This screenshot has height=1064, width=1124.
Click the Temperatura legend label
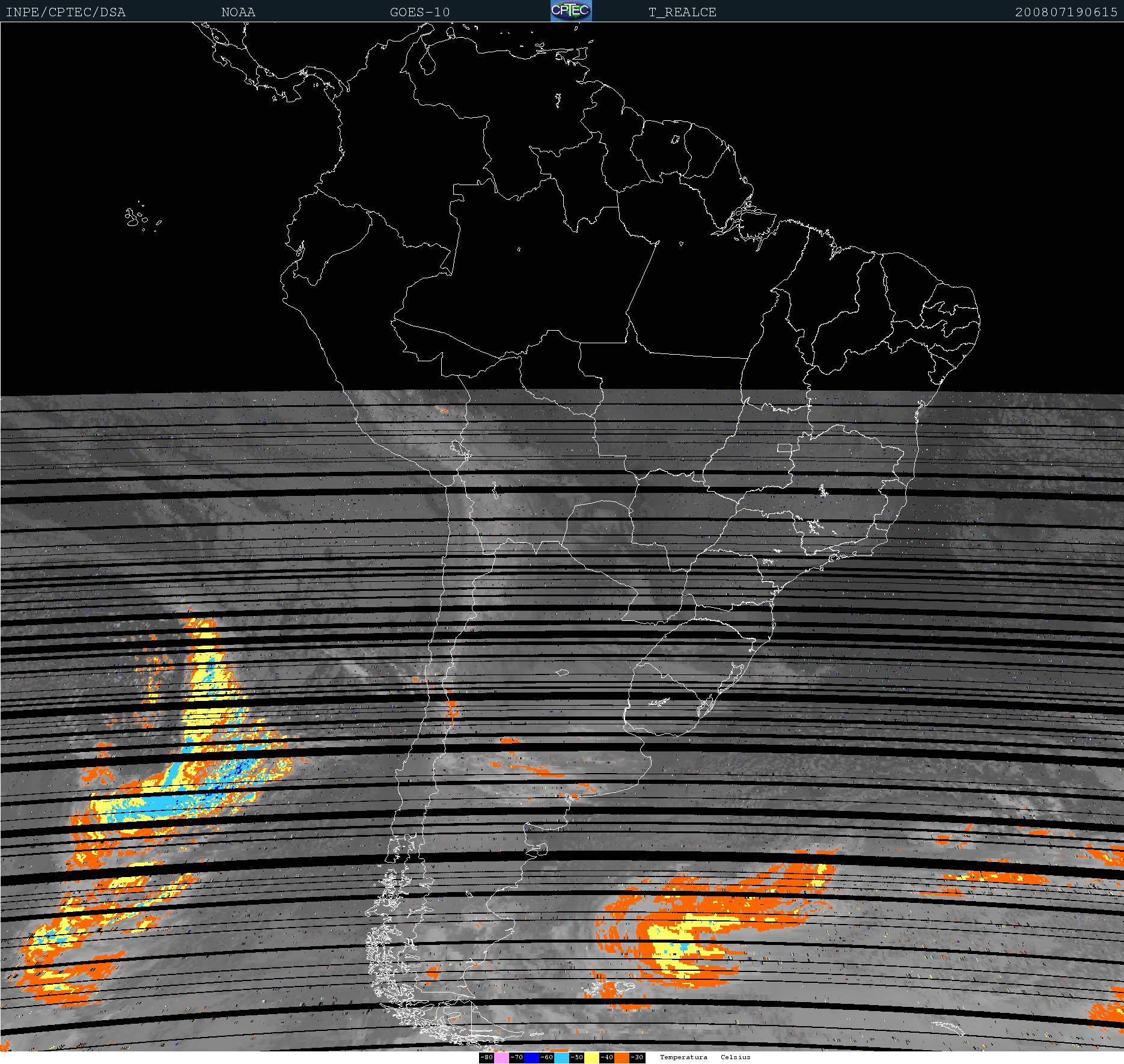[683, 1057]
